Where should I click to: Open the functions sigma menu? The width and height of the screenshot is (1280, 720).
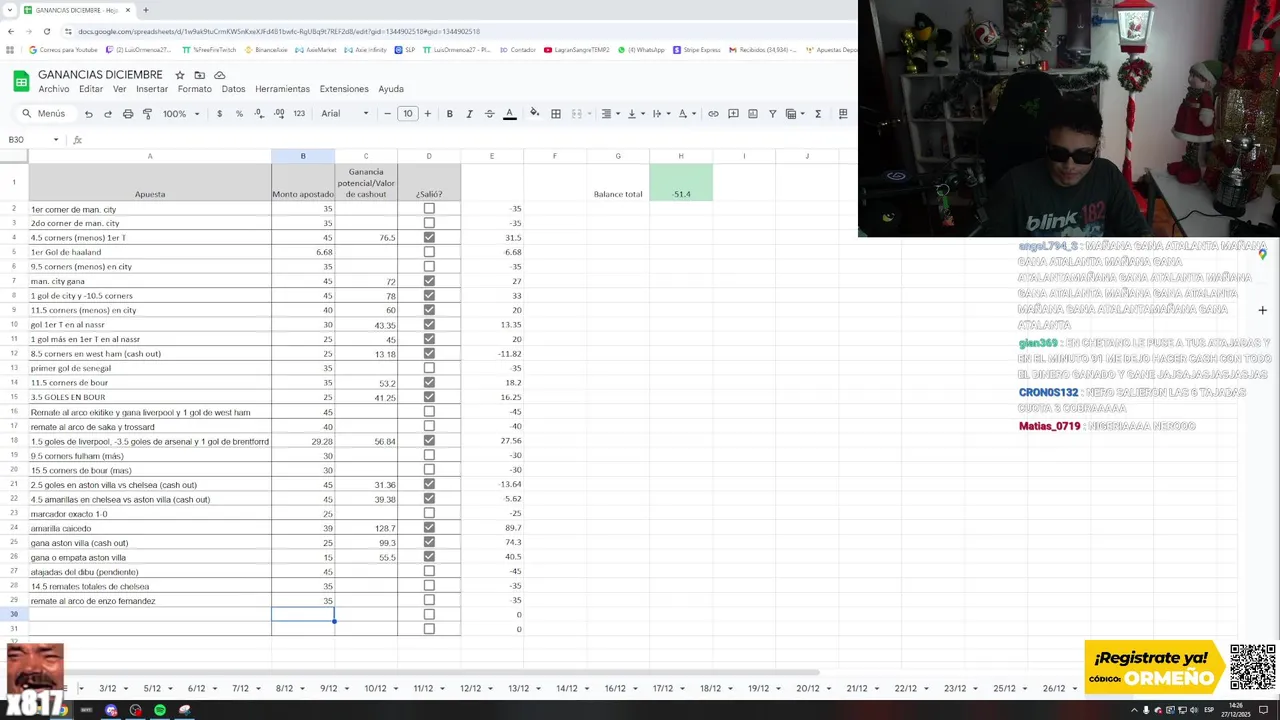pyautogui.click(x=818, y=114)
